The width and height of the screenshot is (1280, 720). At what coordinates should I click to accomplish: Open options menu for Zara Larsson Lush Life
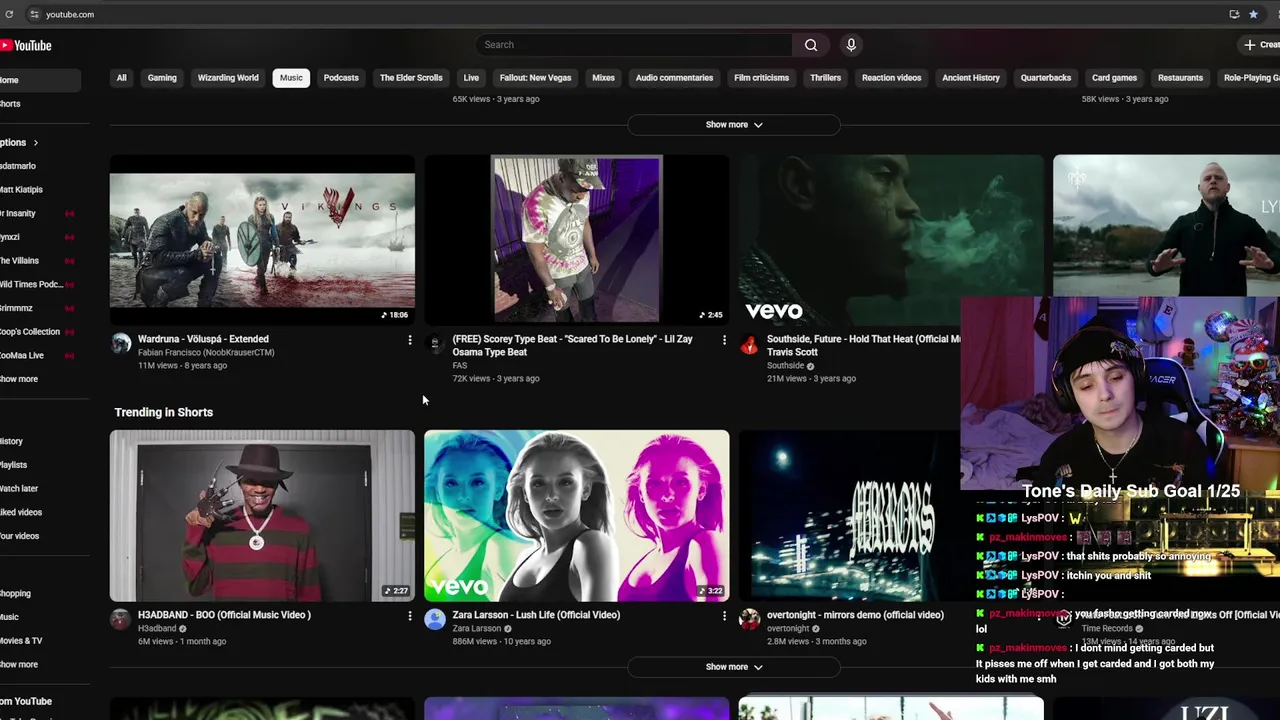point(724,616)
